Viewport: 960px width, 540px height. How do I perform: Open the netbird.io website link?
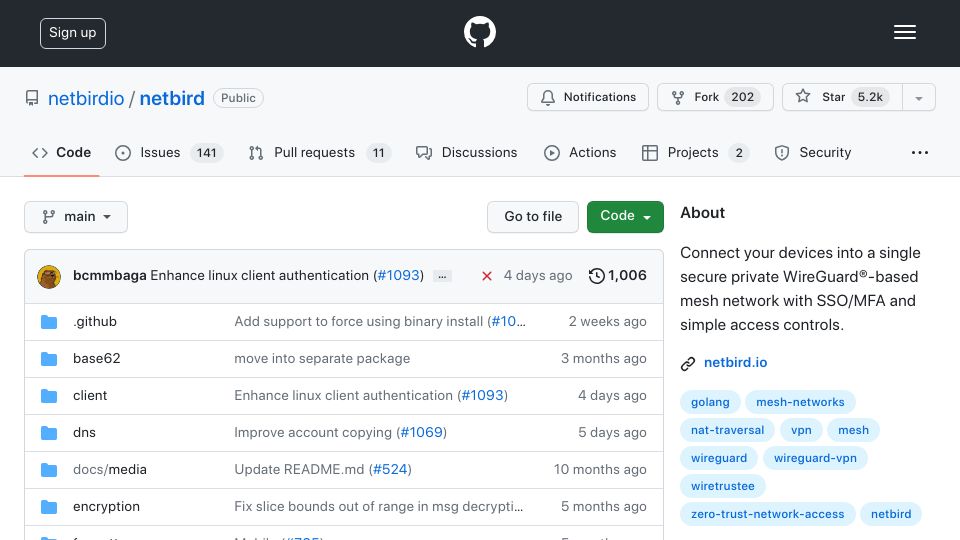click(735, 362)
